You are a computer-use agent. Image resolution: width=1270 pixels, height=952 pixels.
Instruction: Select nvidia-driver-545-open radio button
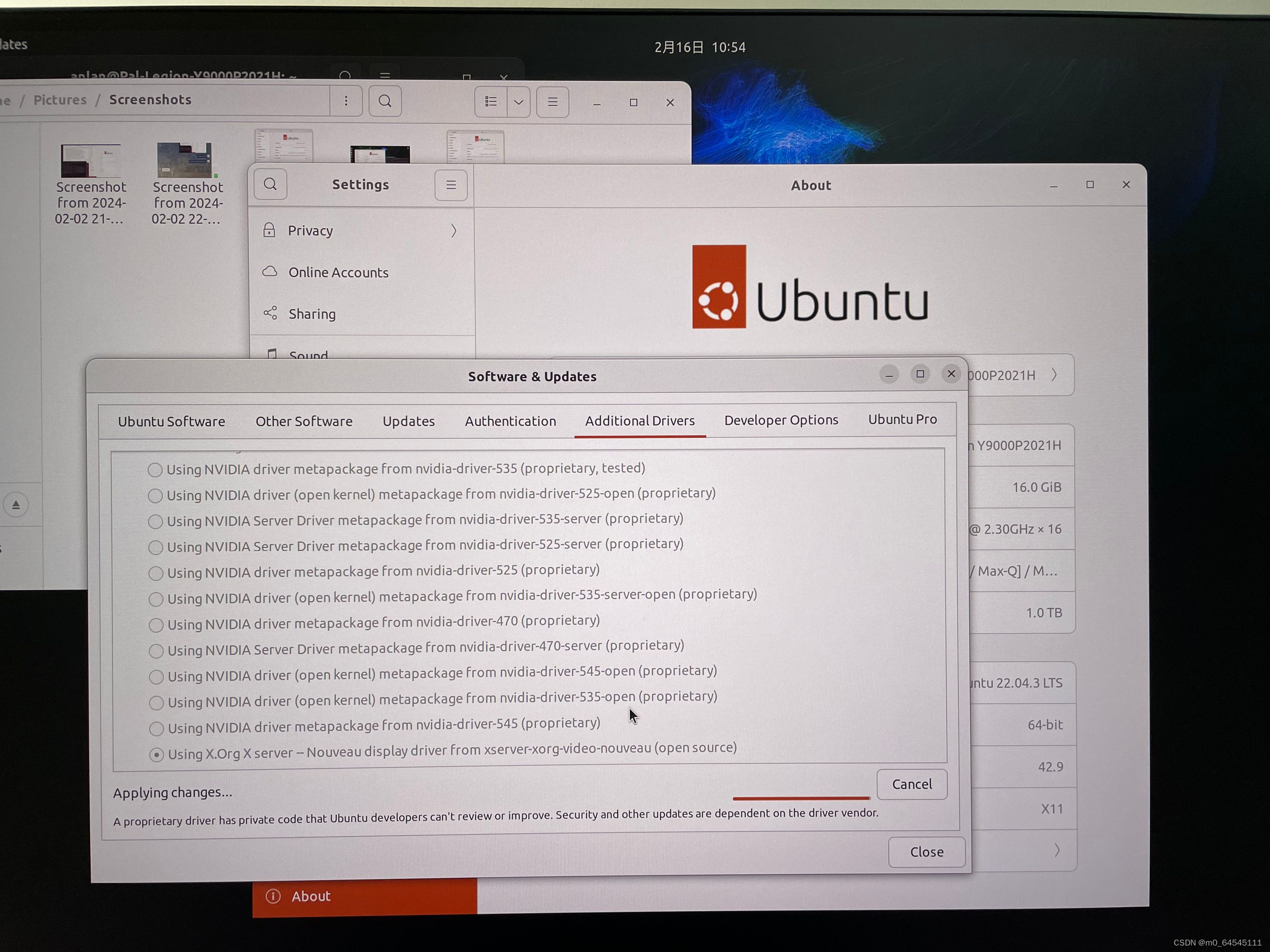[x=156, y=677]
